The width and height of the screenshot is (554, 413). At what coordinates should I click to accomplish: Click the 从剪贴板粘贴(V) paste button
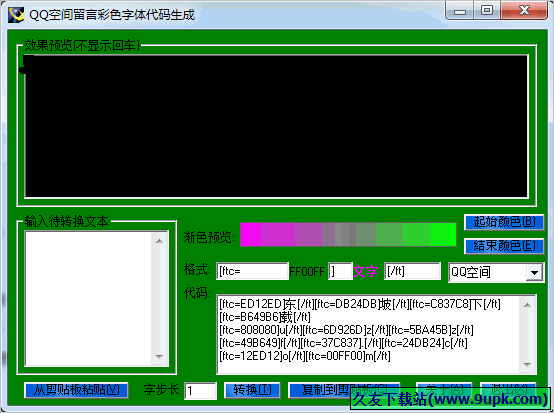pos(76,390)
